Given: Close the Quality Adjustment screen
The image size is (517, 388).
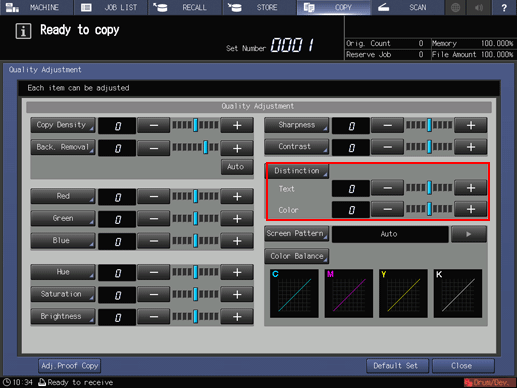Looking at the screenshot, I should (x=463, y=366).
